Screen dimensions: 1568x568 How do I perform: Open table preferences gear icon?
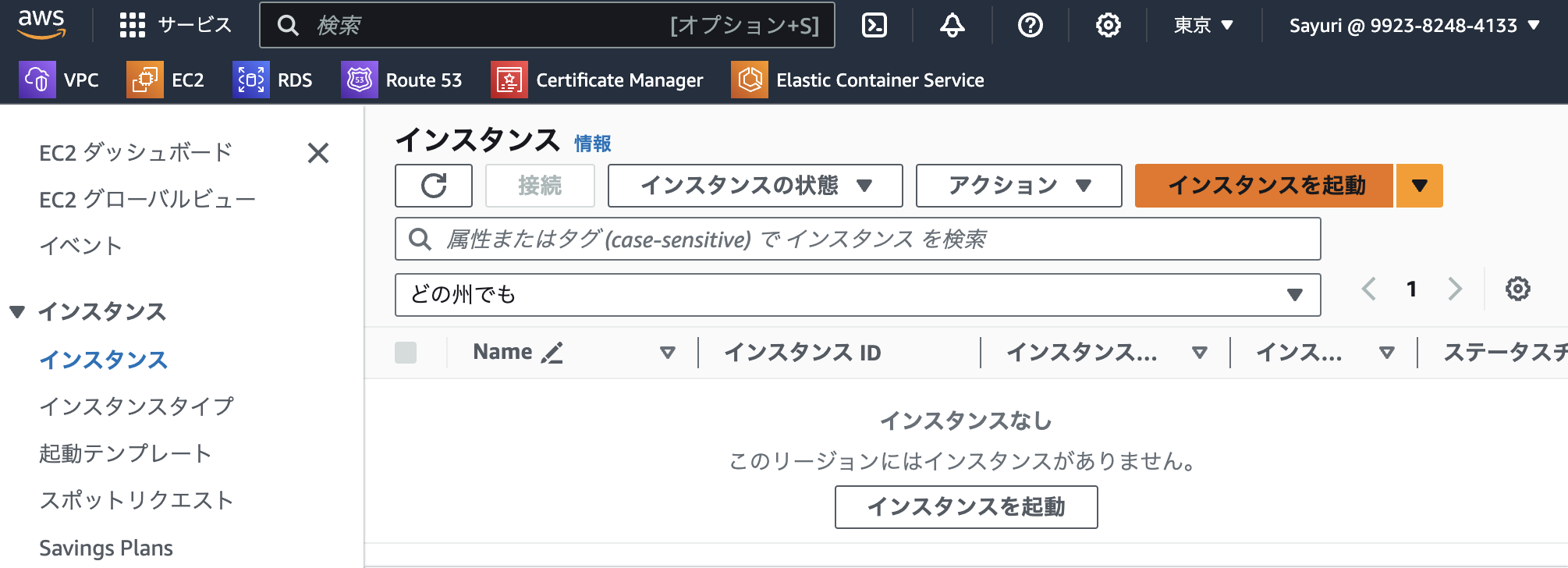pyautogui.click(x=1517, y=289)
